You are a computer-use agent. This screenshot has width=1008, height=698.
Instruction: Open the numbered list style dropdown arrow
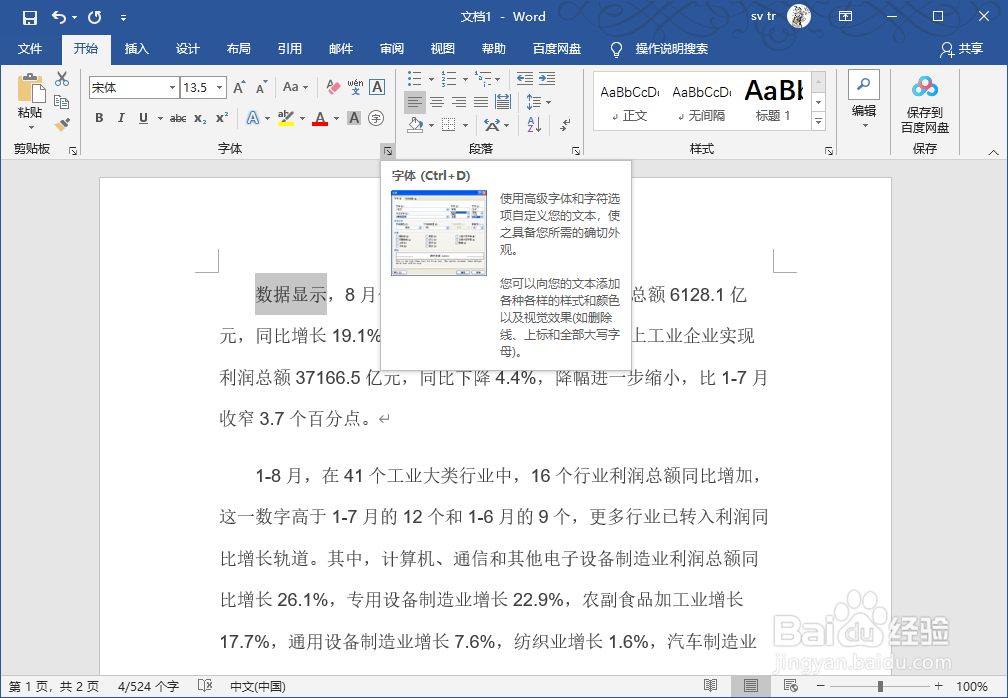465,80
